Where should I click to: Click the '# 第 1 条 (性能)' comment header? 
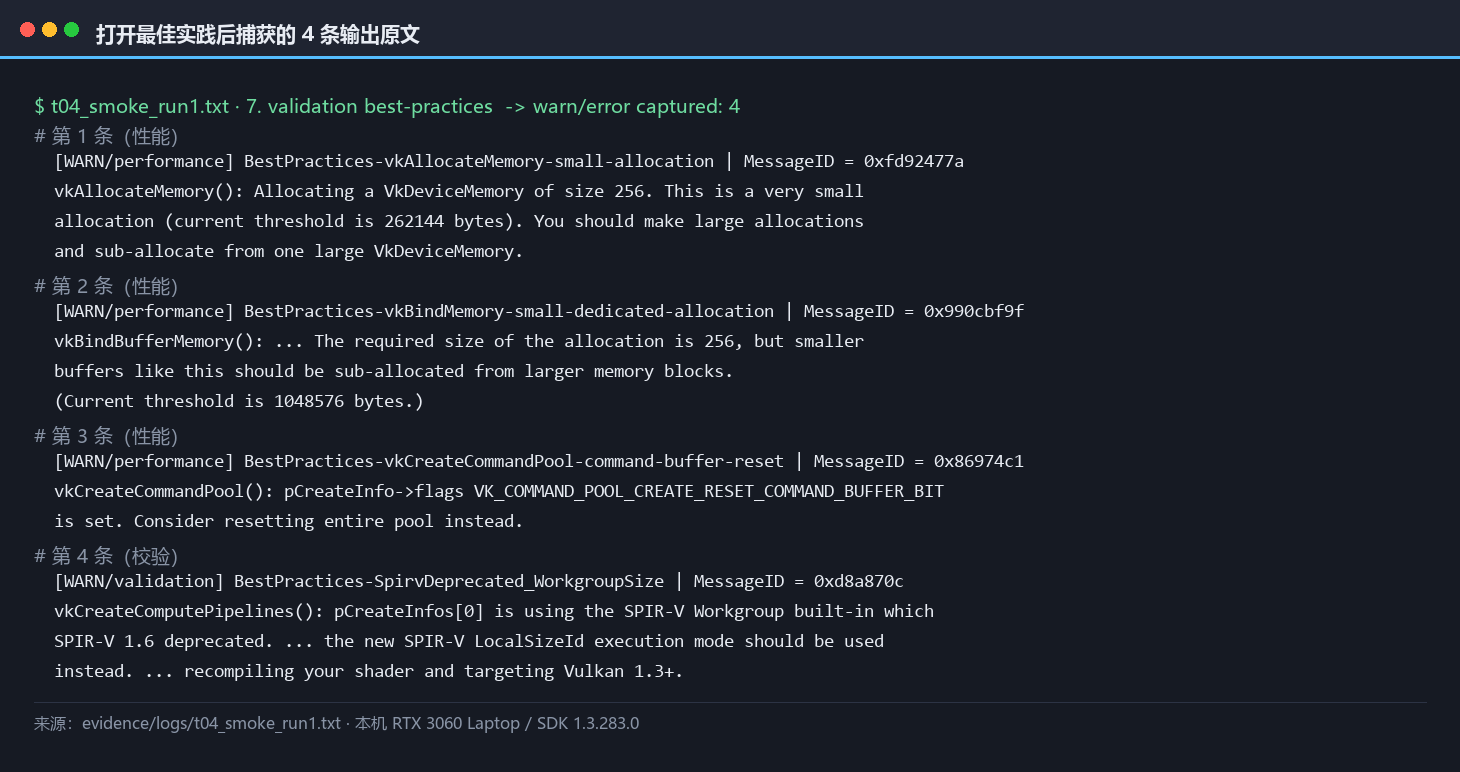pyautogui.click(x=106, y=136)
